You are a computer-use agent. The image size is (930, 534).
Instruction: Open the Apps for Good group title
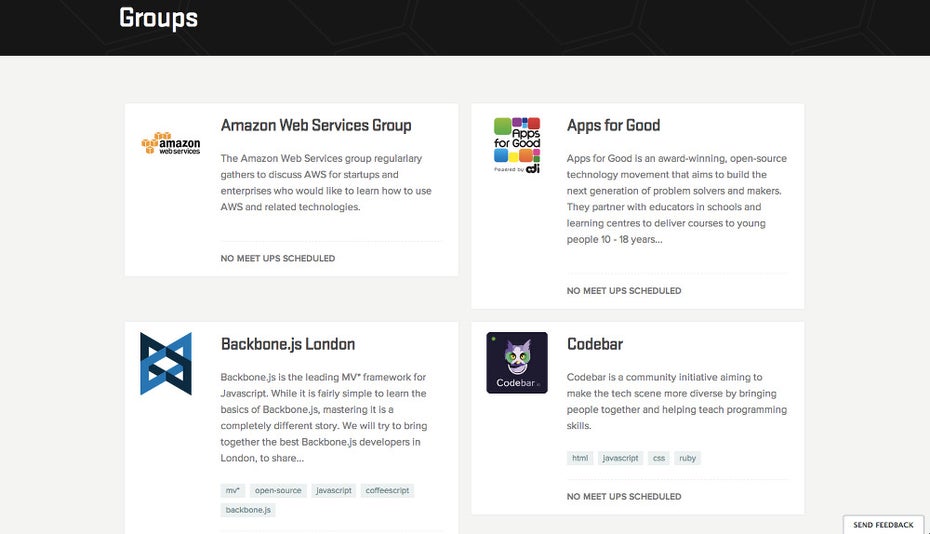(x=613, y=126)
